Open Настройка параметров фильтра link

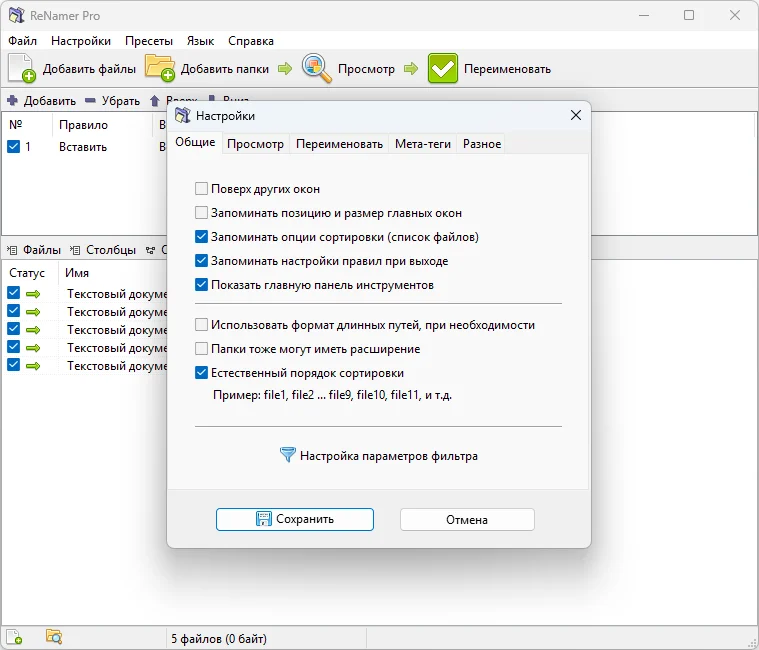pos(389,456)
